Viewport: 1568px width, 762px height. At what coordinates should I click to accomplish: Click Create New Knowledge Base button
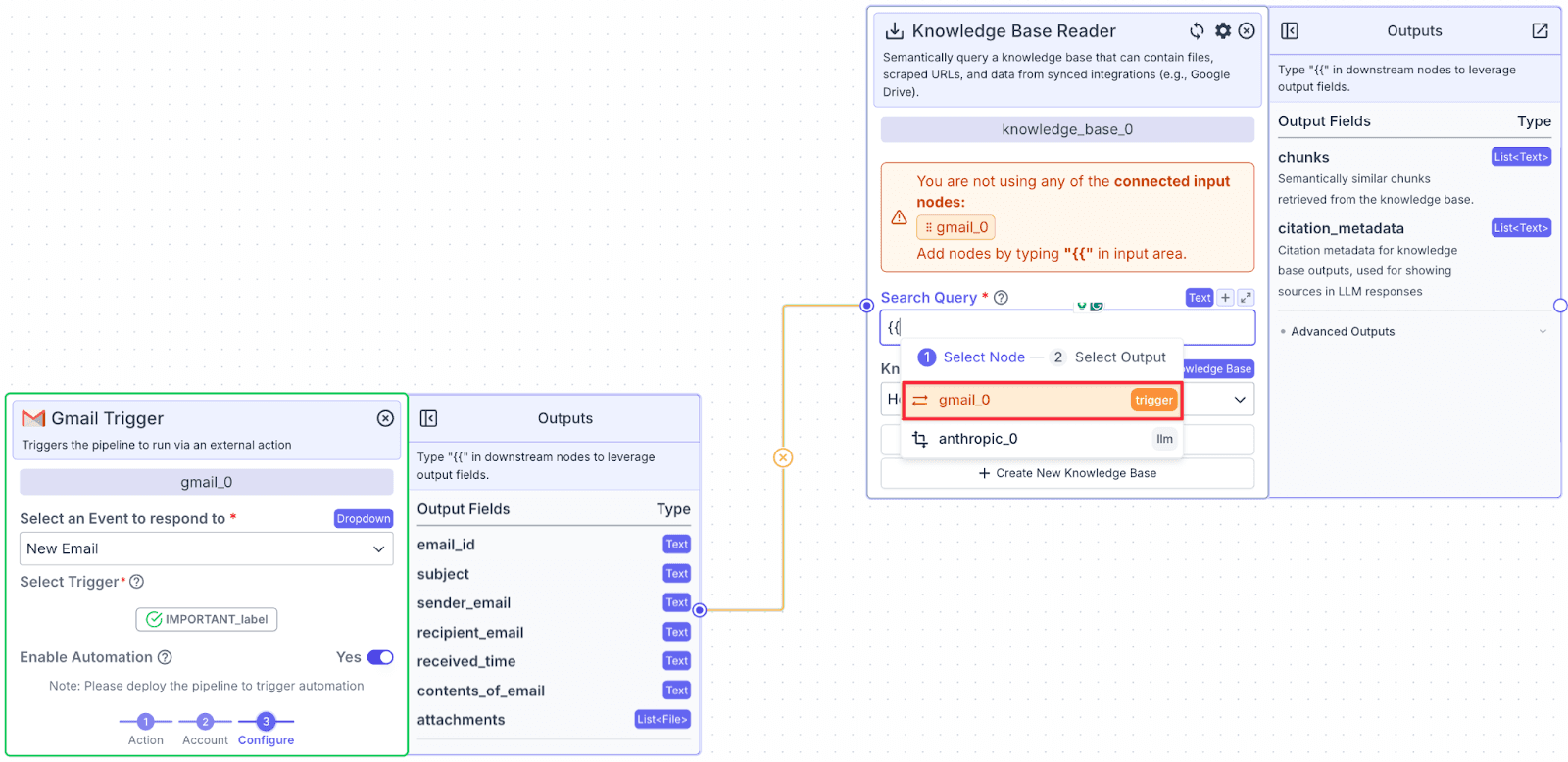(1067, 473)
